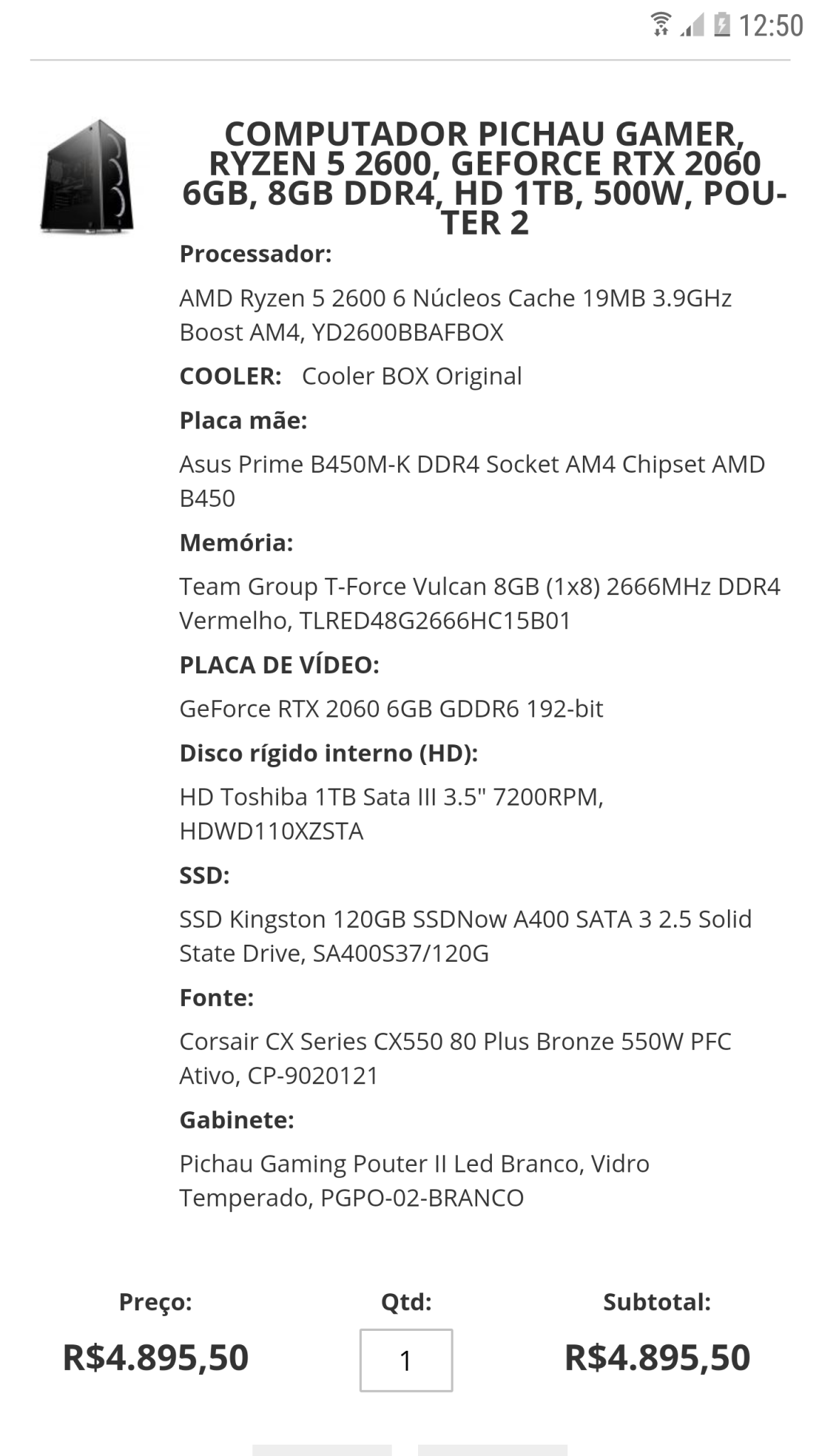Select the SSD Kingston 120GB description

click(465, 936)
